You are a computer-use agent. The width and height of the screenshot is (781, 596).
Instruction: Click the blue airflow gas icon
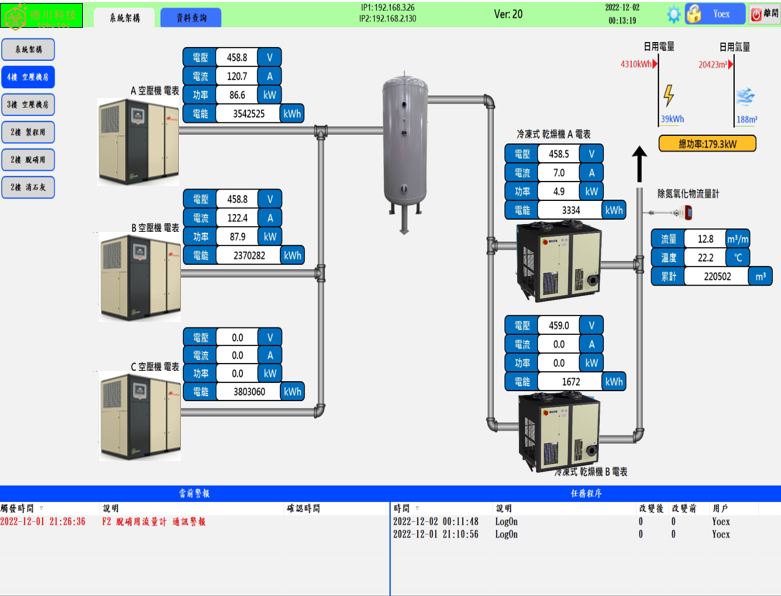(x=745, y=96)
